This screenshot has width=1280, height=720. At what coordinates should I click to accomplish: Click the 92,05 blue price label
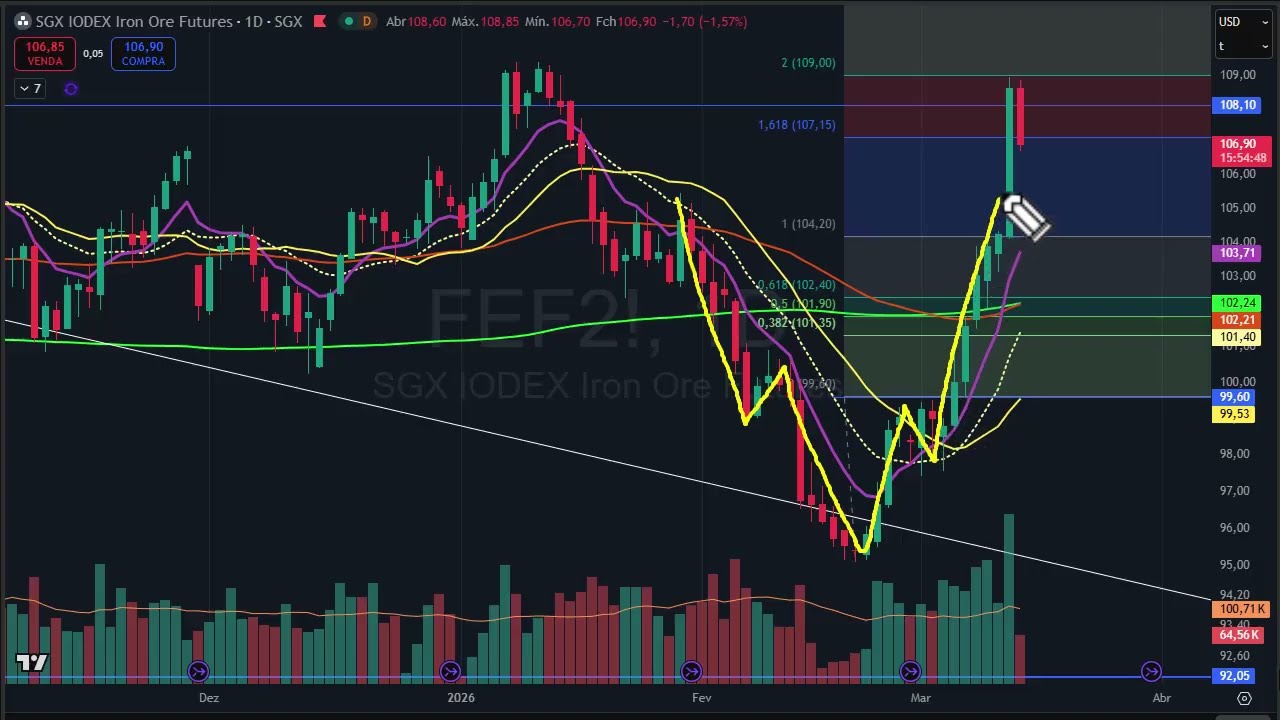click(1235, 676)
